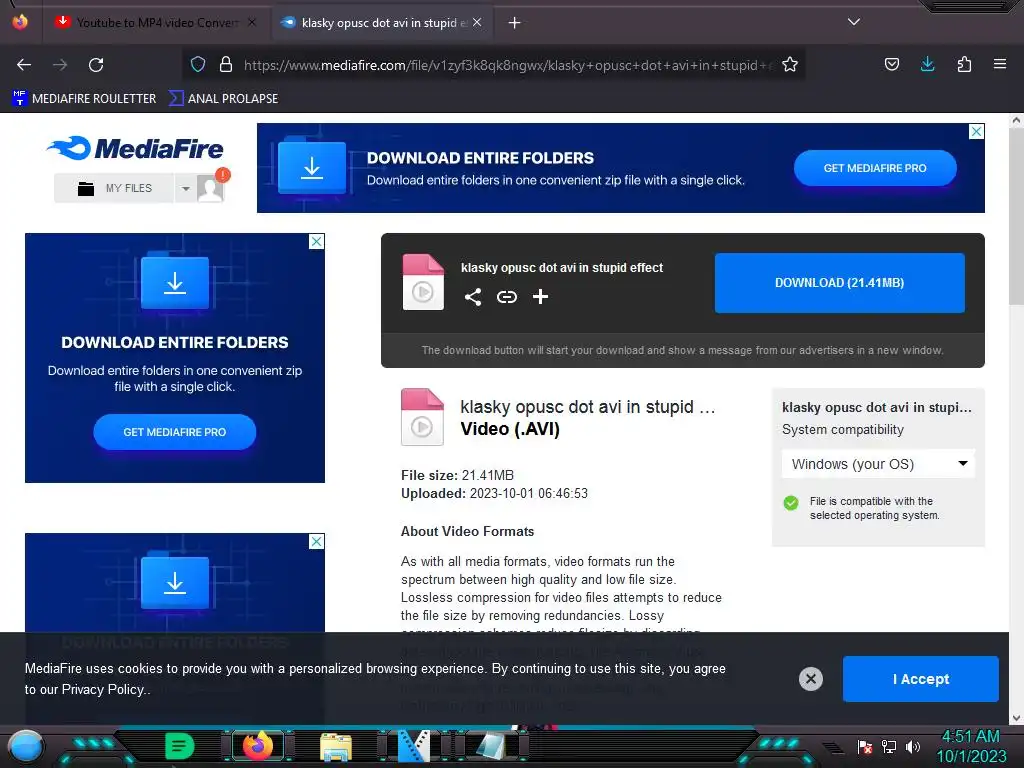Viewport: 1024px width, 768px height.
Task: Click the MediaFire logo
Action: click(x=135, y=148)
